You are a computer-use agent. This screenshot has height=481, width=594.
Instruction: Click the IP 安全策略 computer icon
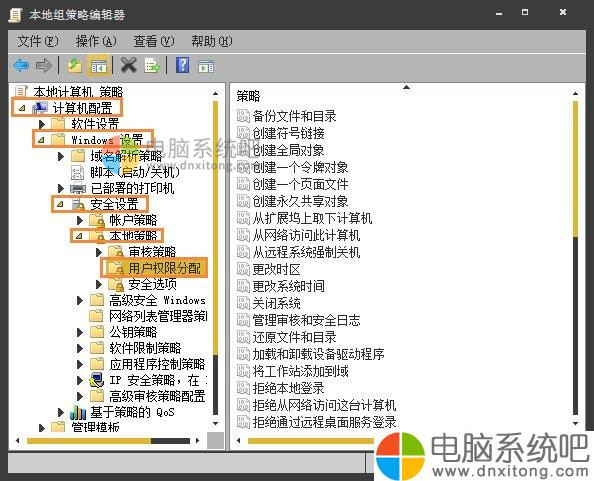pyautogui.click(x=97, y=379)
